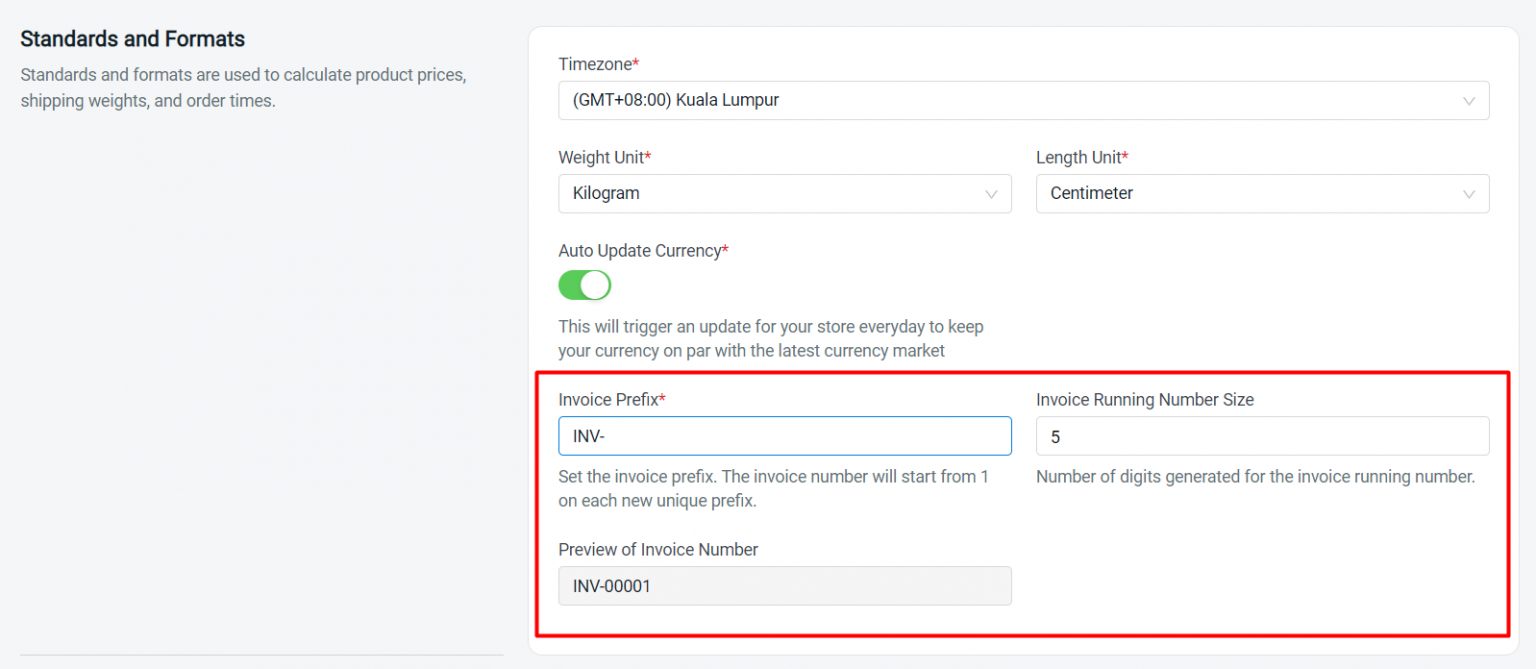Click the Preview of Invoice Number field

coord(784,586)
